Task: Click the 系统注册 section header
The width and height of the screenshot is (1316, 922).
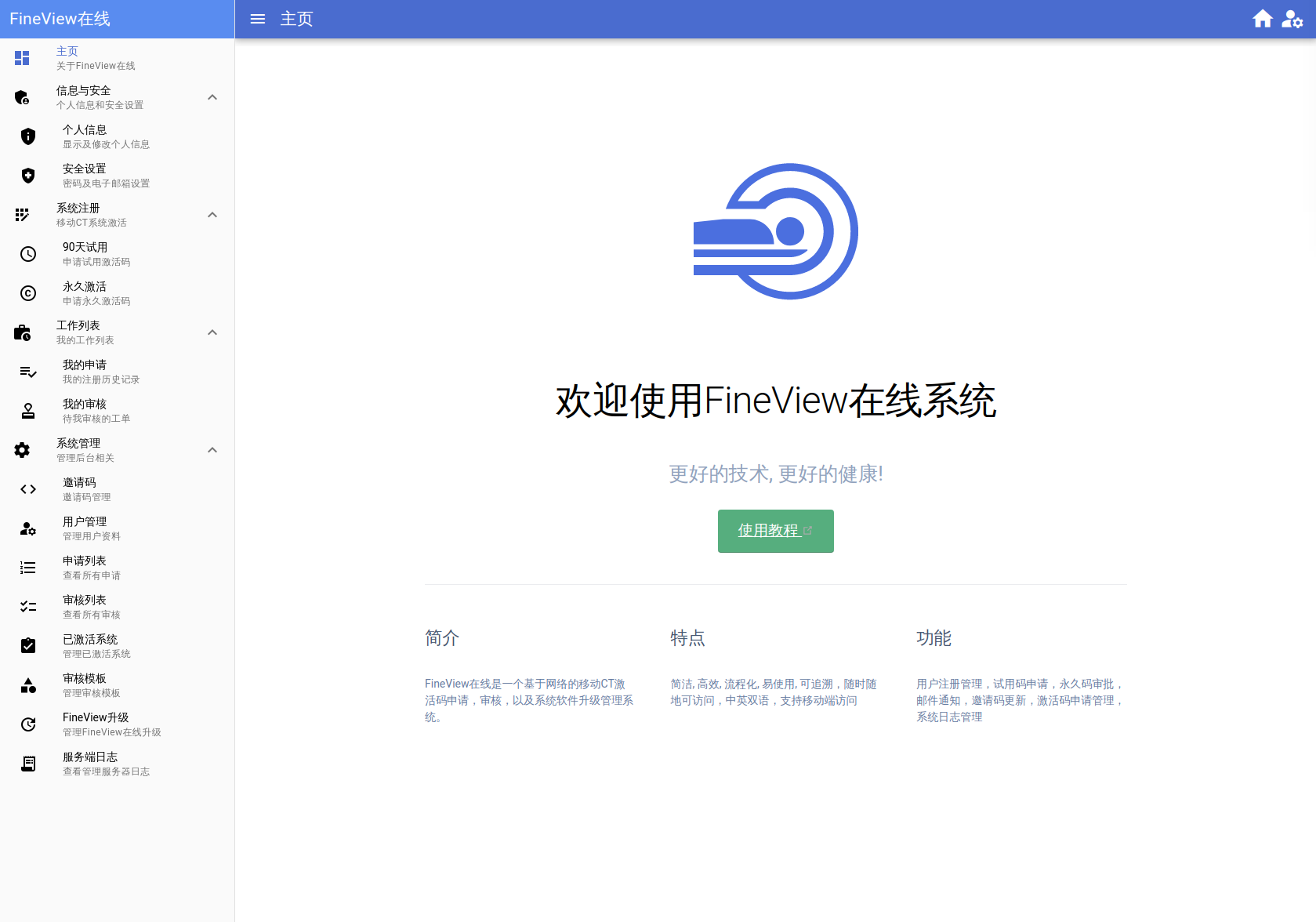Action: point(118,215)
